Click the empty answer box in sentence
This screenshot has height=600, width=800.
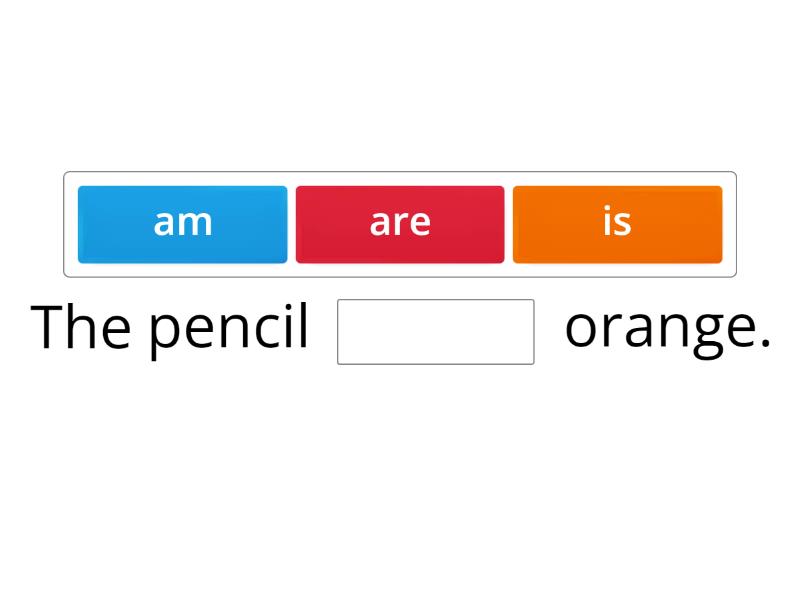pos(436,332)
